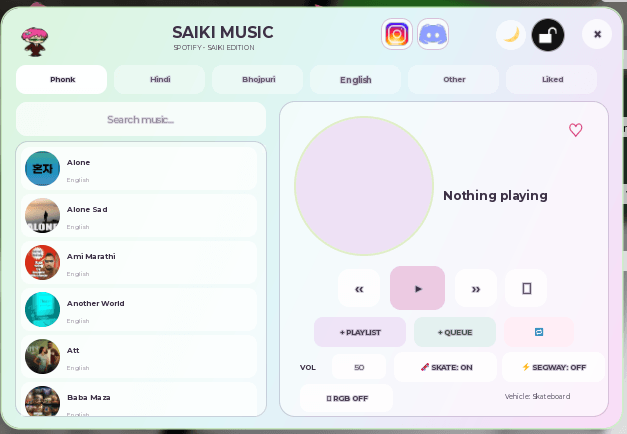Image resolution: width=627 pixels, height=434 pixels.
Task: Add song with + PLAYLIST button
Action: (x=360, y=332)
